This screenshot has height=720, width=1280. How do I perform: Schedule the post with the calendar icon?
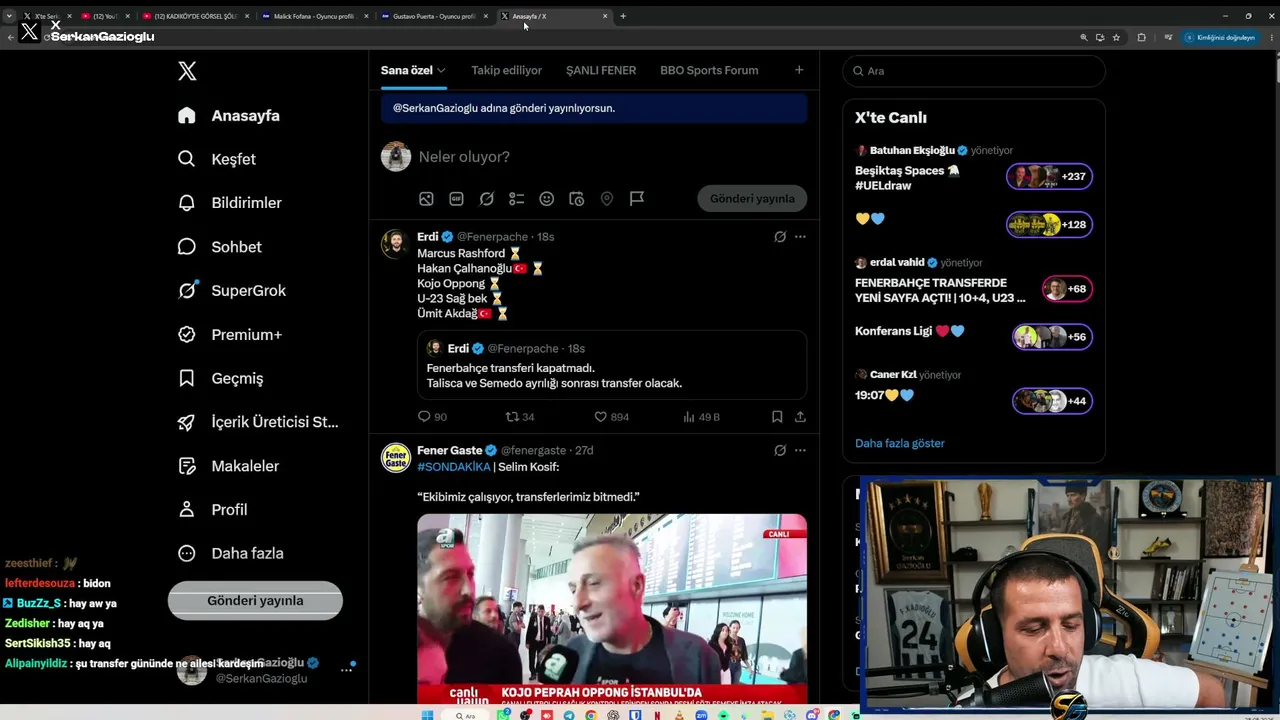tap(576, 199)
